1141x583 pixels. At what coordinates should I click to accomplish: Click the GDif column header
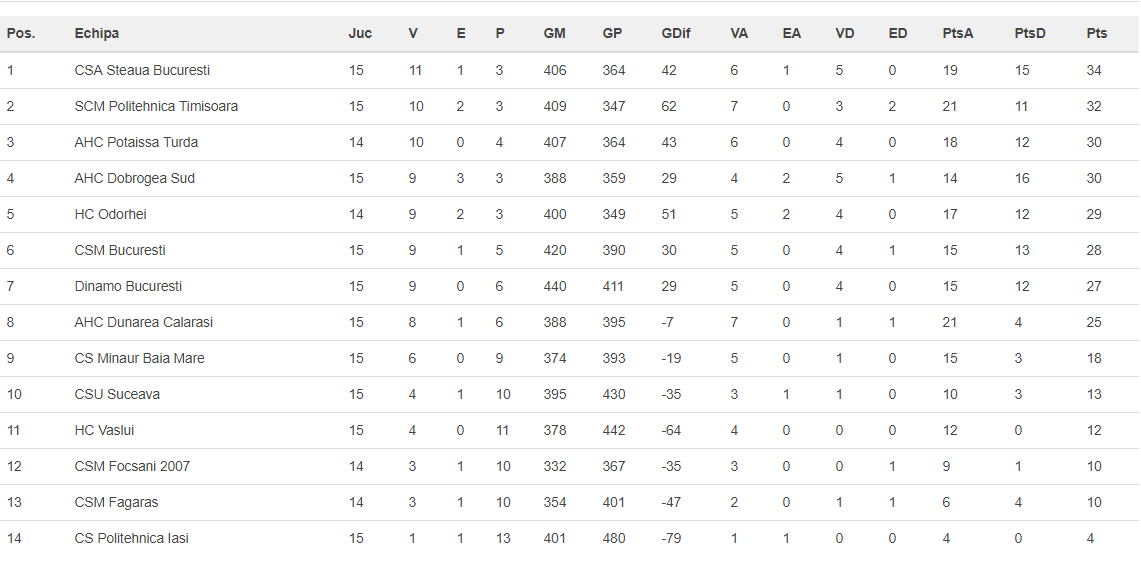click(673, 33)
